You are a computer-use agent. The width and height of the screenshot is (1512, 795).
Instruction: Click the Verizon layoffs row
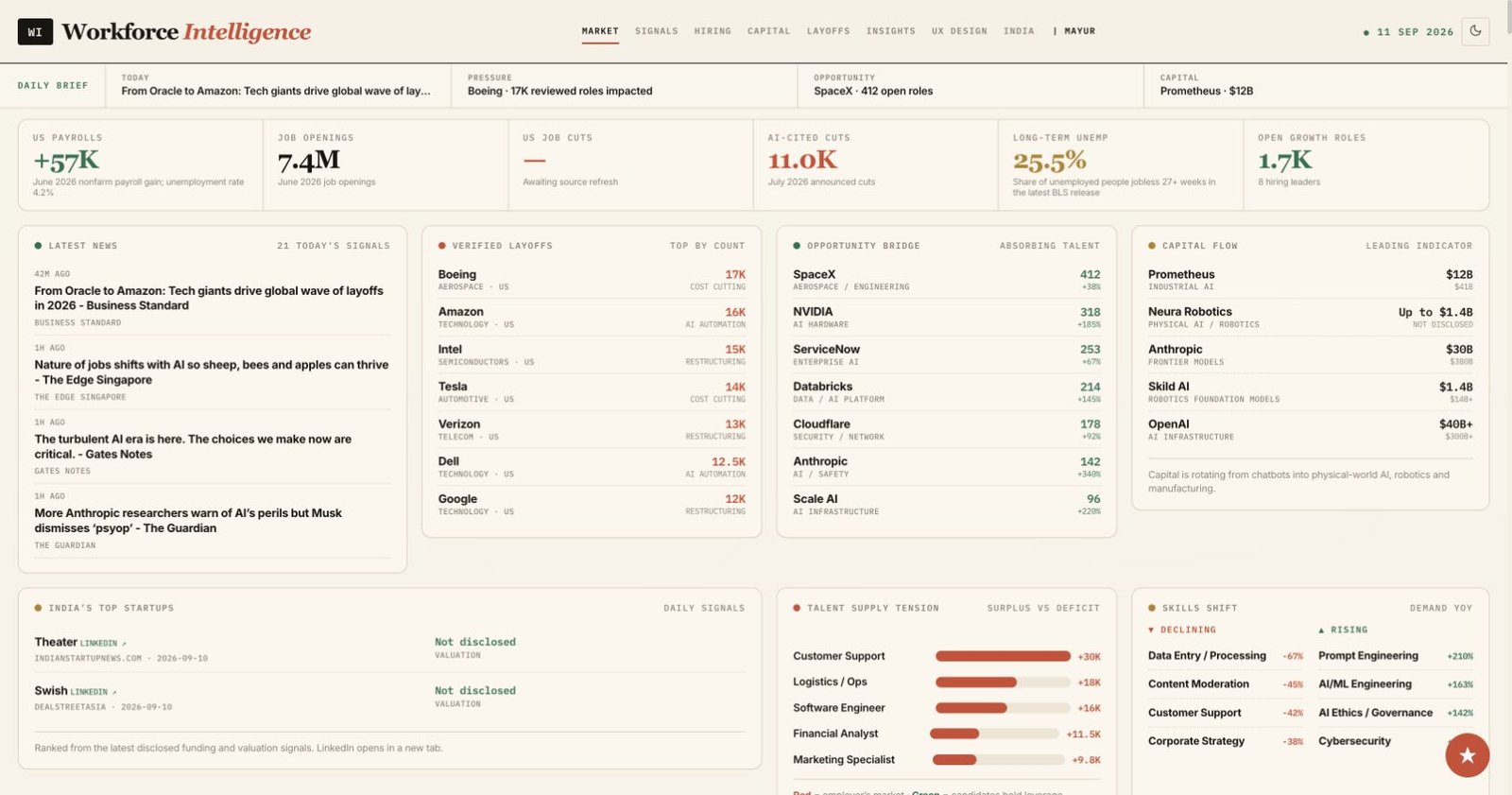(x=592, y=430)
